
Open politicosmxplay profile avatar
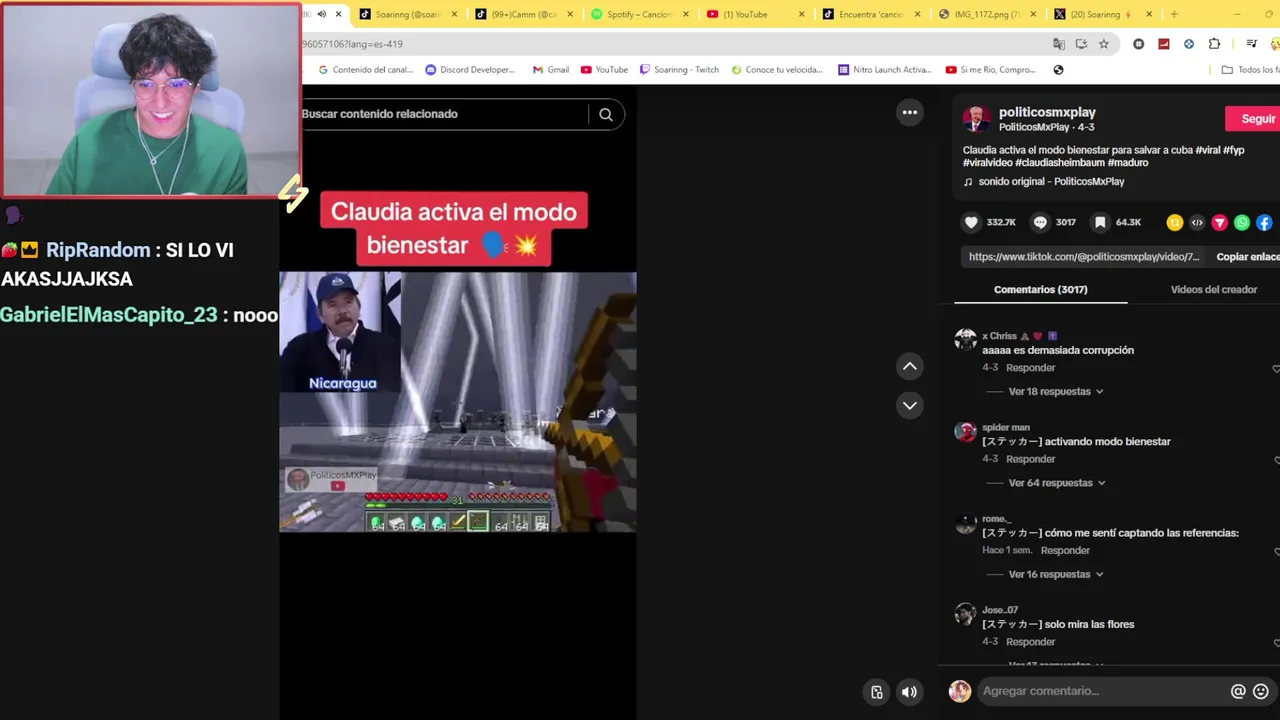pyautogui.click(x=976, y=119)
